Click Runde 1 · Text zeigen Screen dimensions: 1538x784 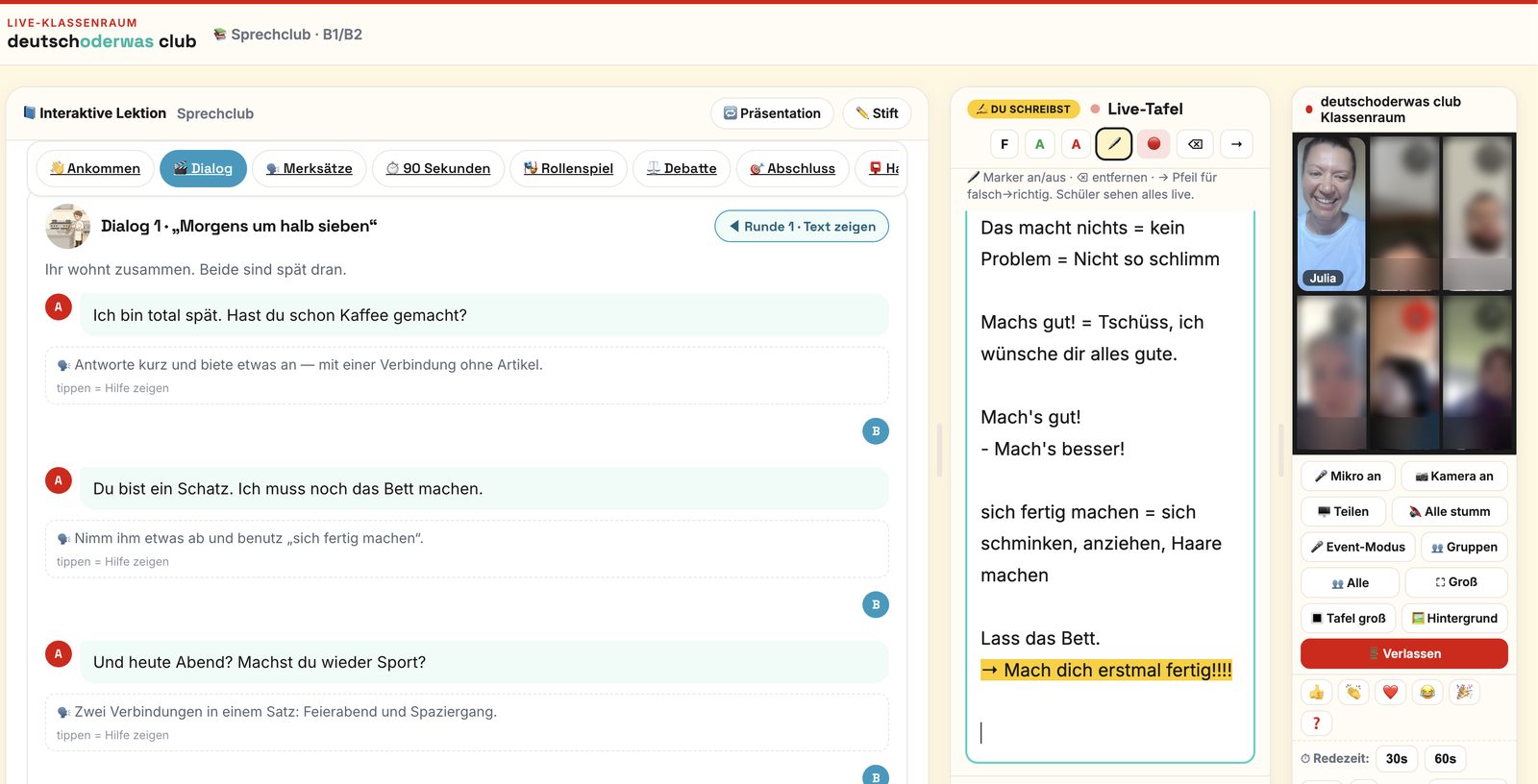tap(802, 227)
